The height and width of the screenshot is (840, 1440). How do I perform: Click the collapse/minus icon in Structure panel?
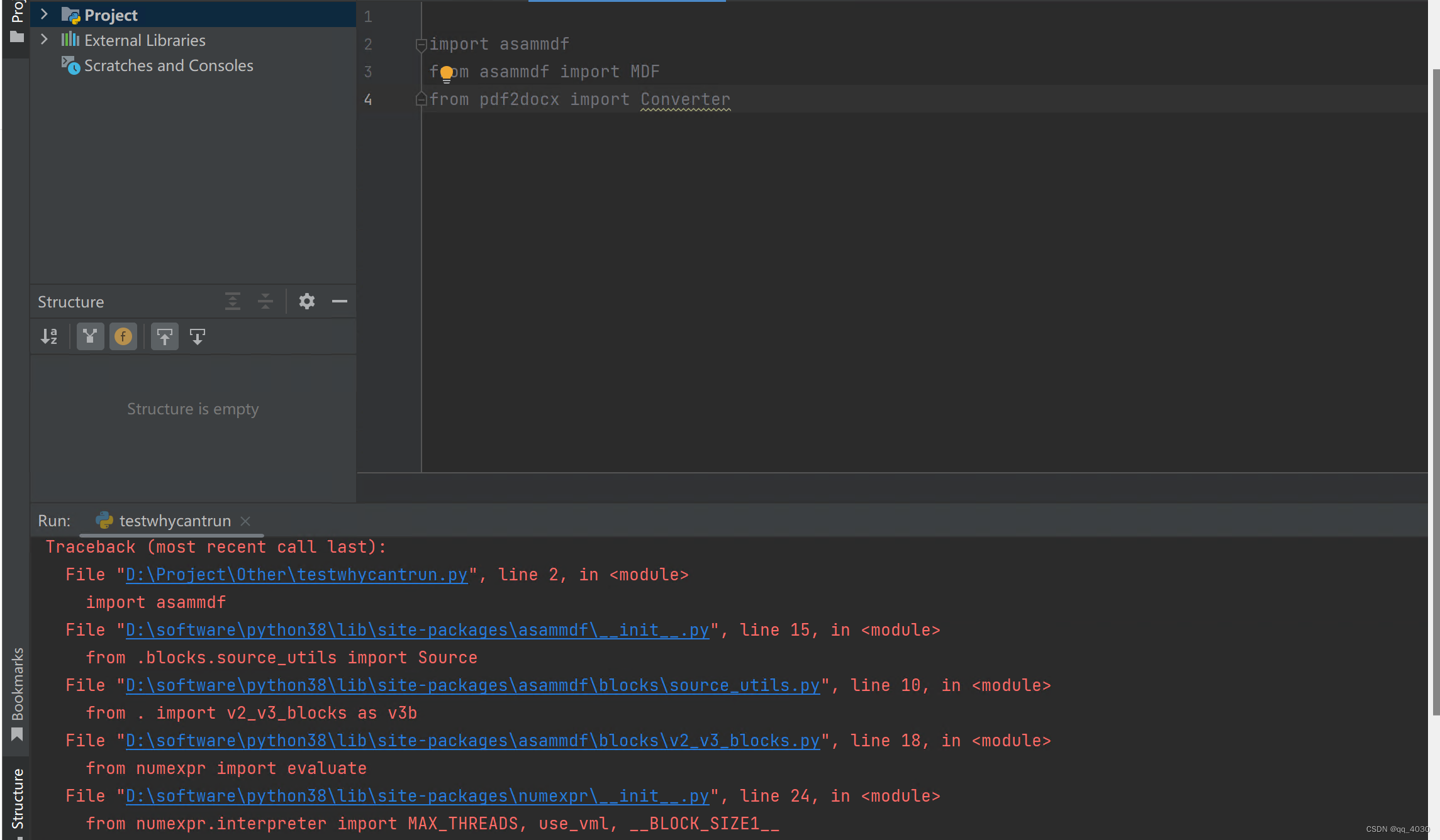[x=340, y=302]
